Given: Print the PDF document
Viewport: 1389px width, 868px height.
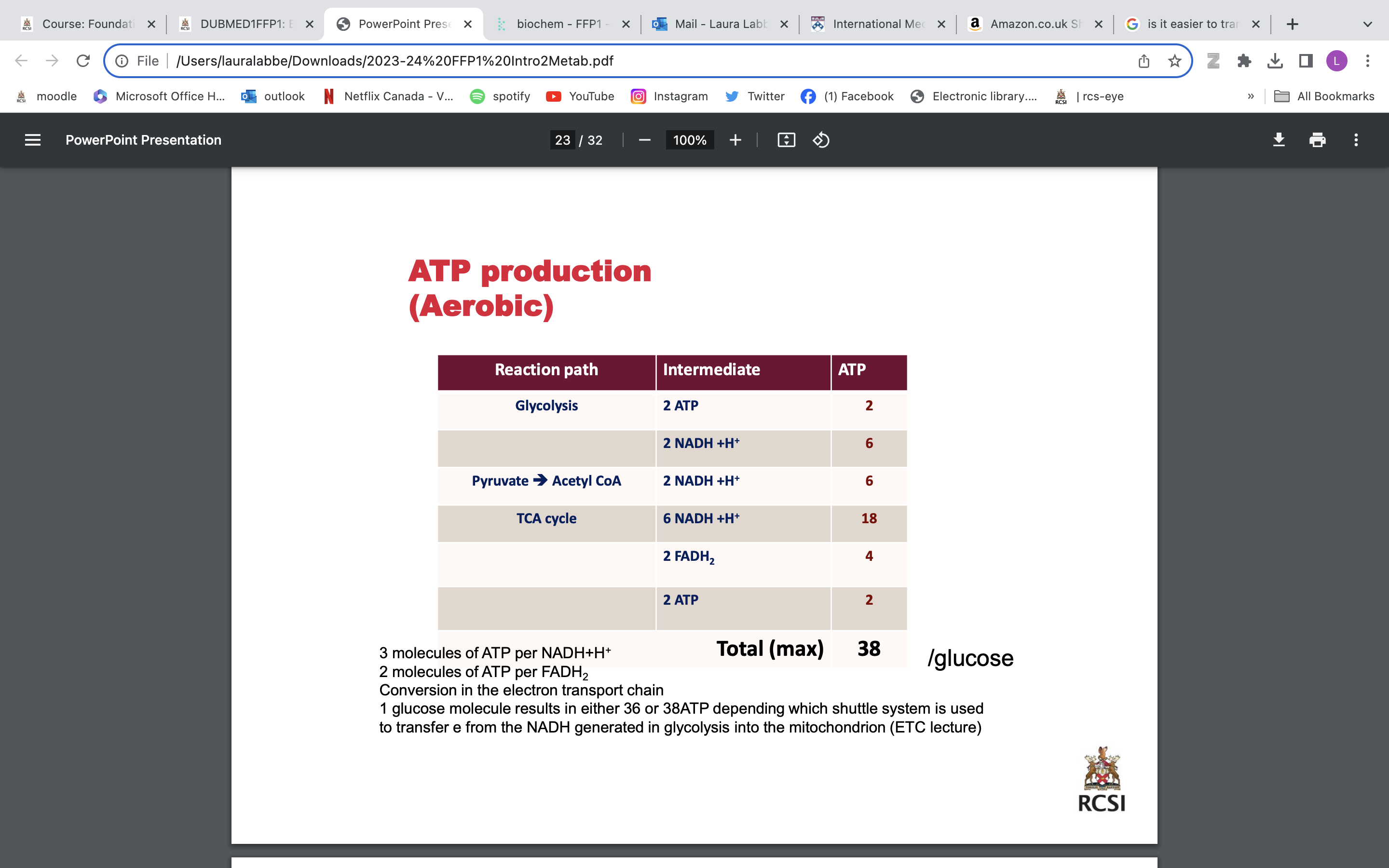Looking at the screenshot, I should coord(1318,139).
